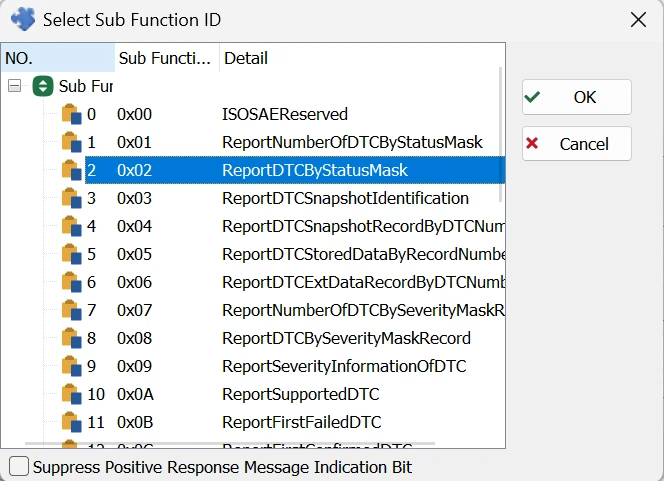Screen dimensions: 664x481
Task: Click the 0x04 sub function value
Action: point(134,226)
